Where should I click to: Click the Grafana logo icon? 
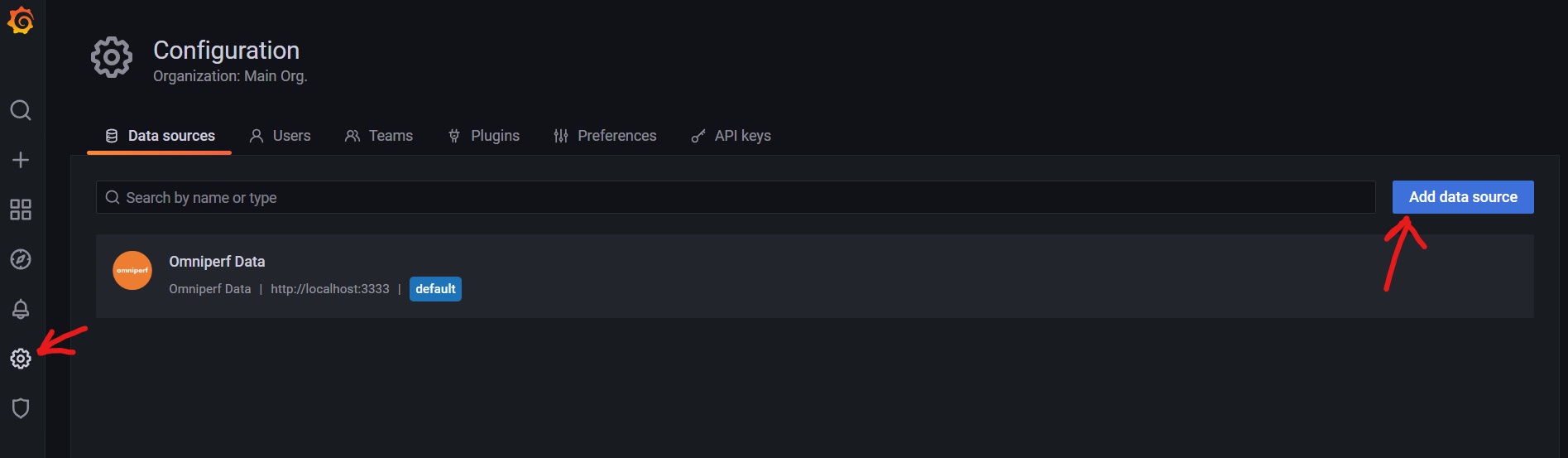pyautogui.click(x=21, y=21)
